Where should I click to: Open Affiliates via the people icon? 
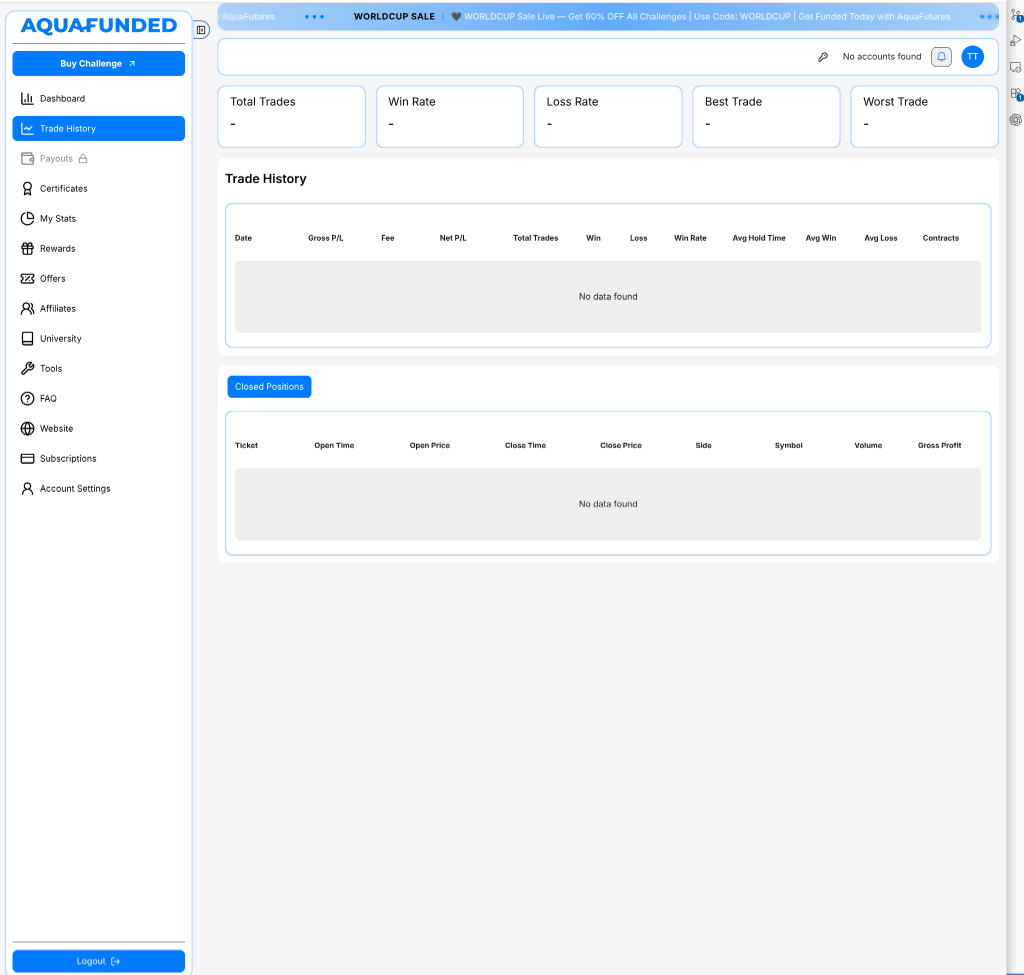tap(27, 309)
